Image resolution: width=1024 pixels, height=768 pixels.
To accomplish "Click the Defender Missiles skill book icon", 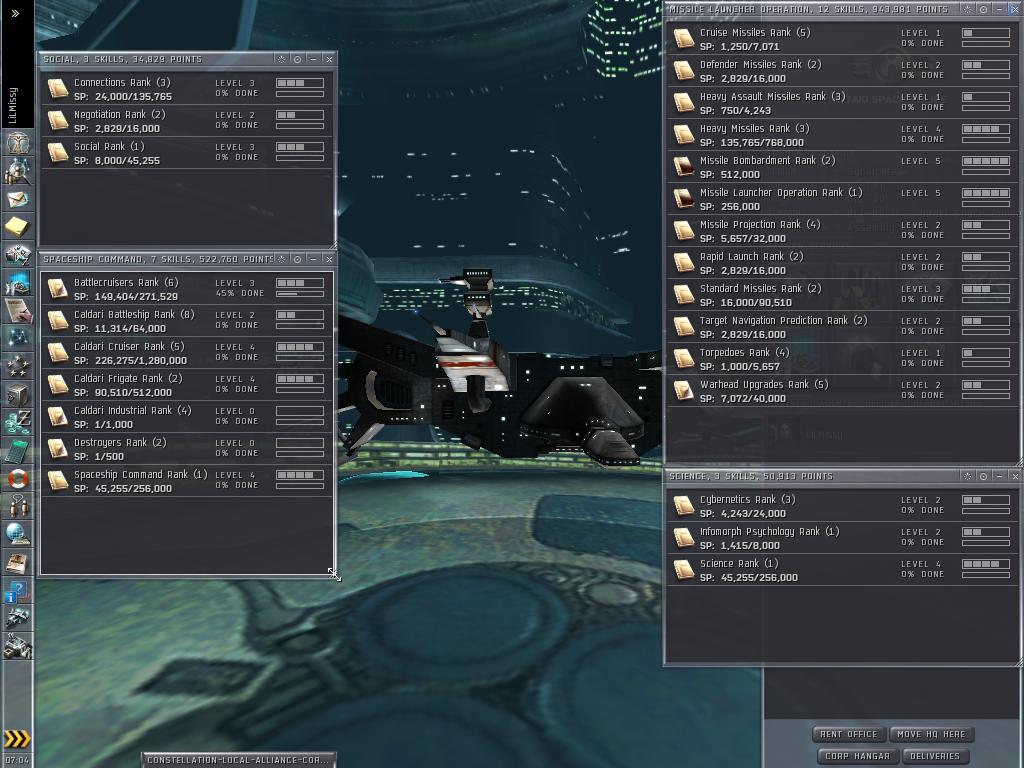I will pos(684,71).
